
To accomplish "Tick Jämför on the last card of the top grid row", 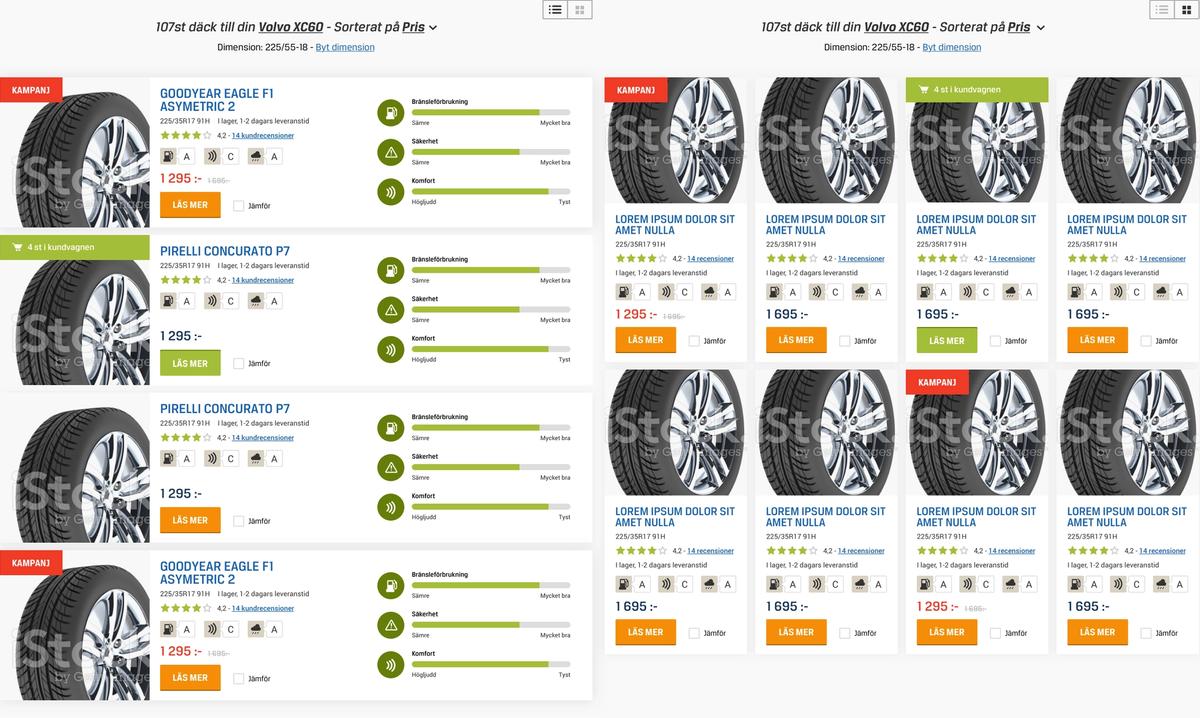I will 1146,341.
